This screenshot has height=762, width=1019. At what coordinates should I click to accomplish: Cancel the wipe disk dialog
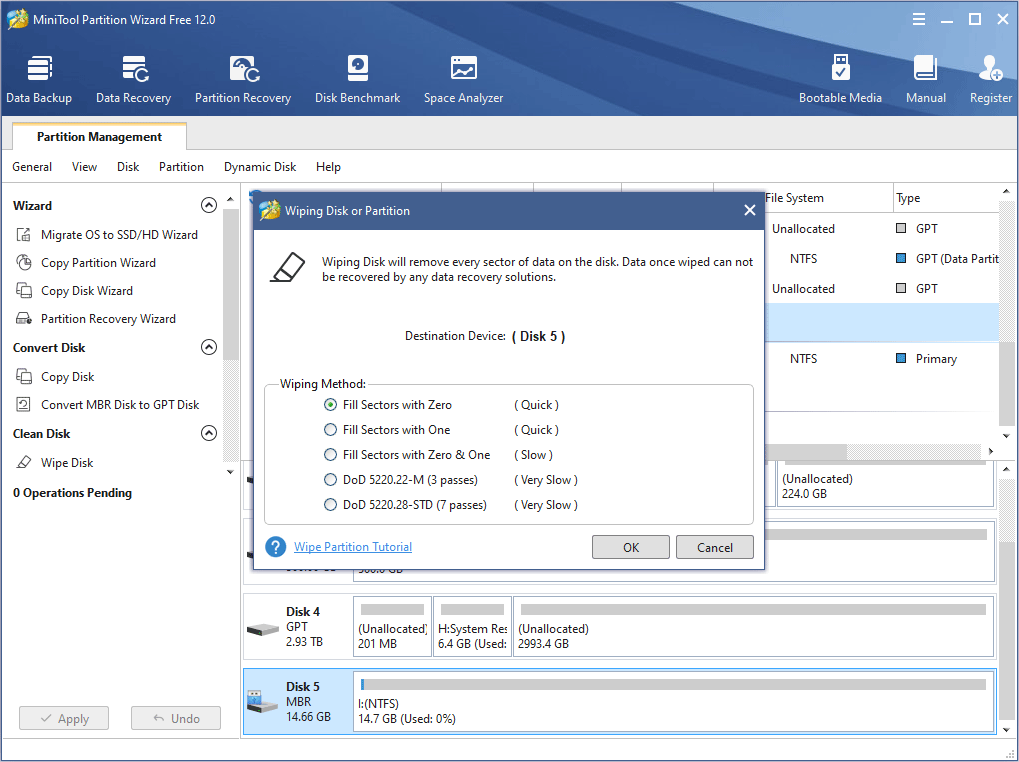tap(715, 547)
